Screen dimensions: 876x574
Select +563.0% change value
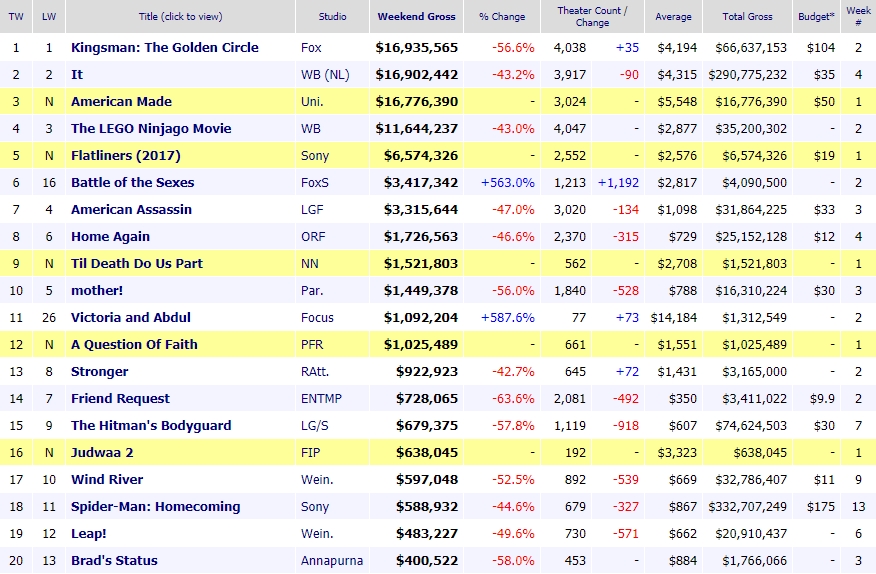coord(508,183)
